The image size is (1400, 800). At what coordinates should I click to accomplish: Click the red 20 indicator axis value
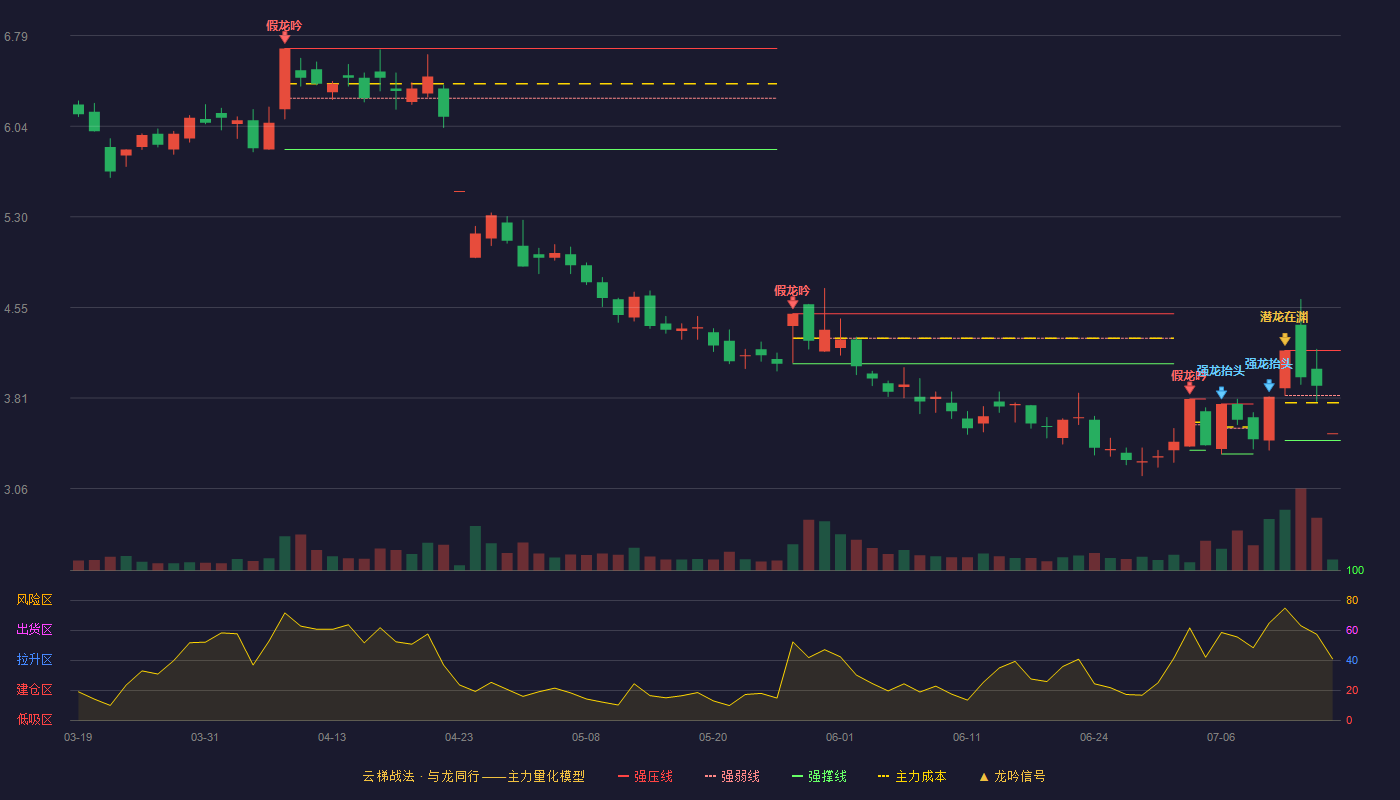pos(1352,690)
